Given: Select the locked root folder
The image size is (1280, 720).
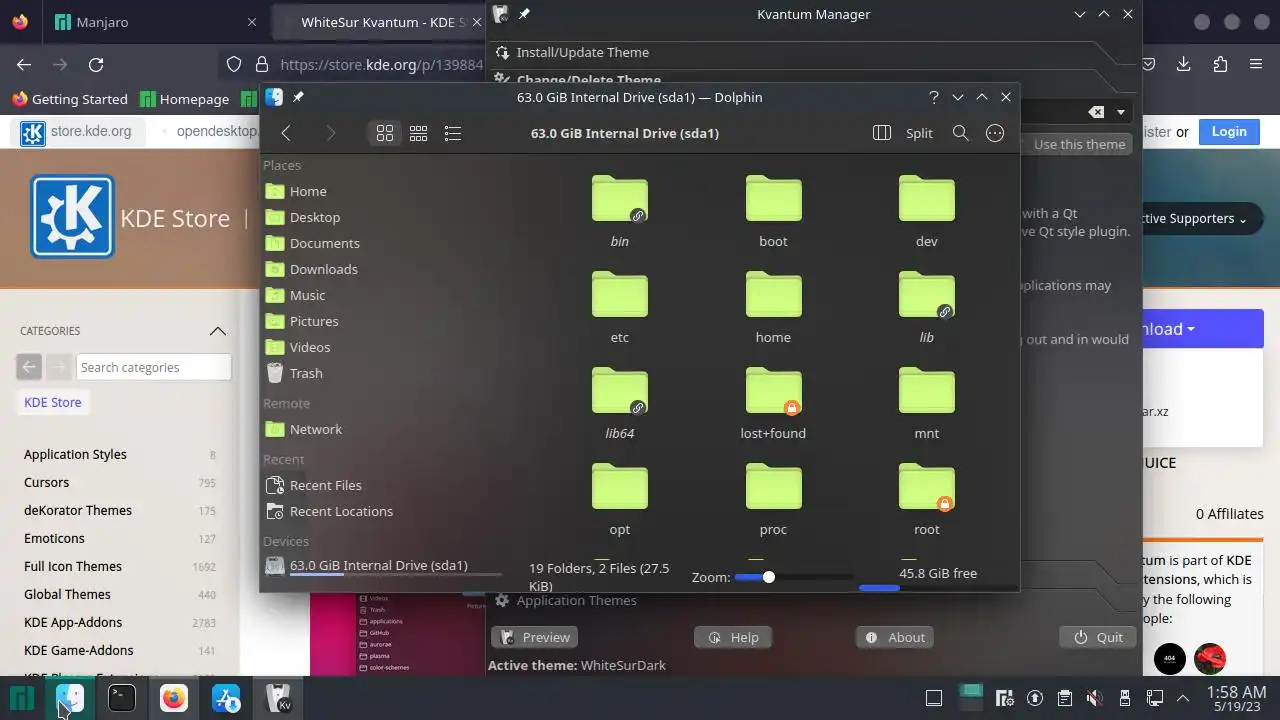Looking at the screenshot, I should [927, 487].
